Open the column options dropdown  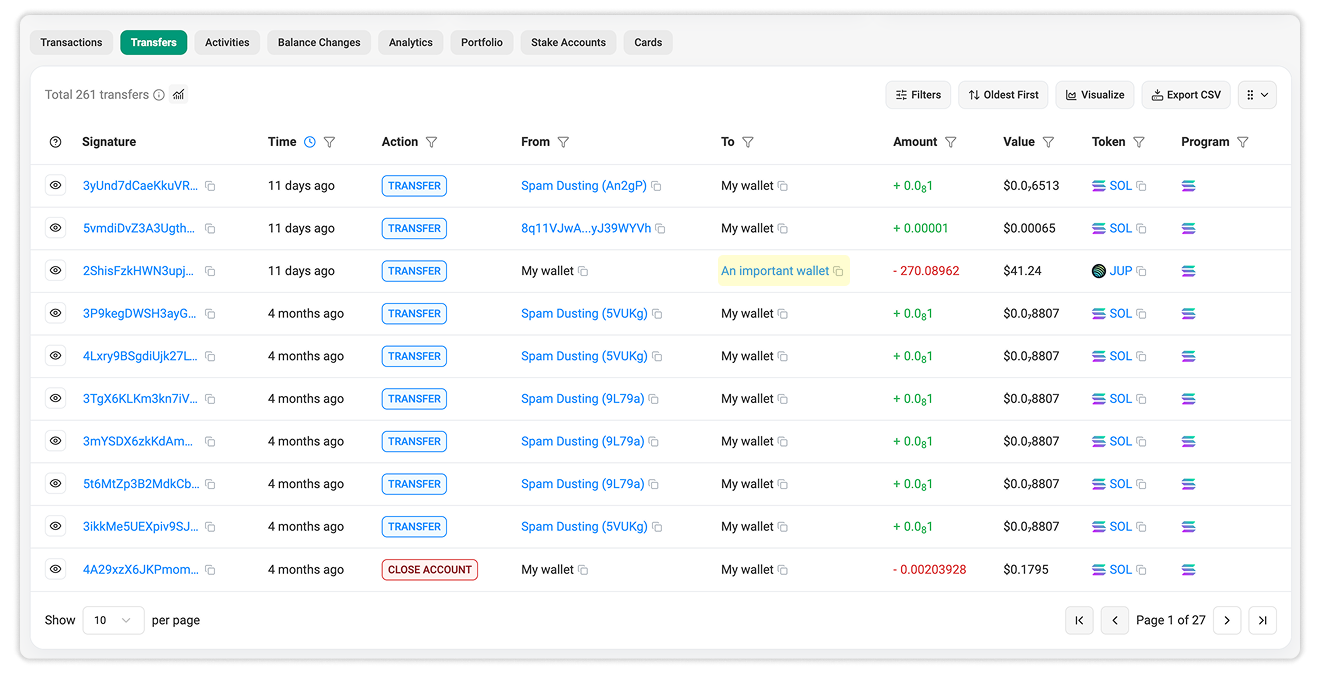1257,95
